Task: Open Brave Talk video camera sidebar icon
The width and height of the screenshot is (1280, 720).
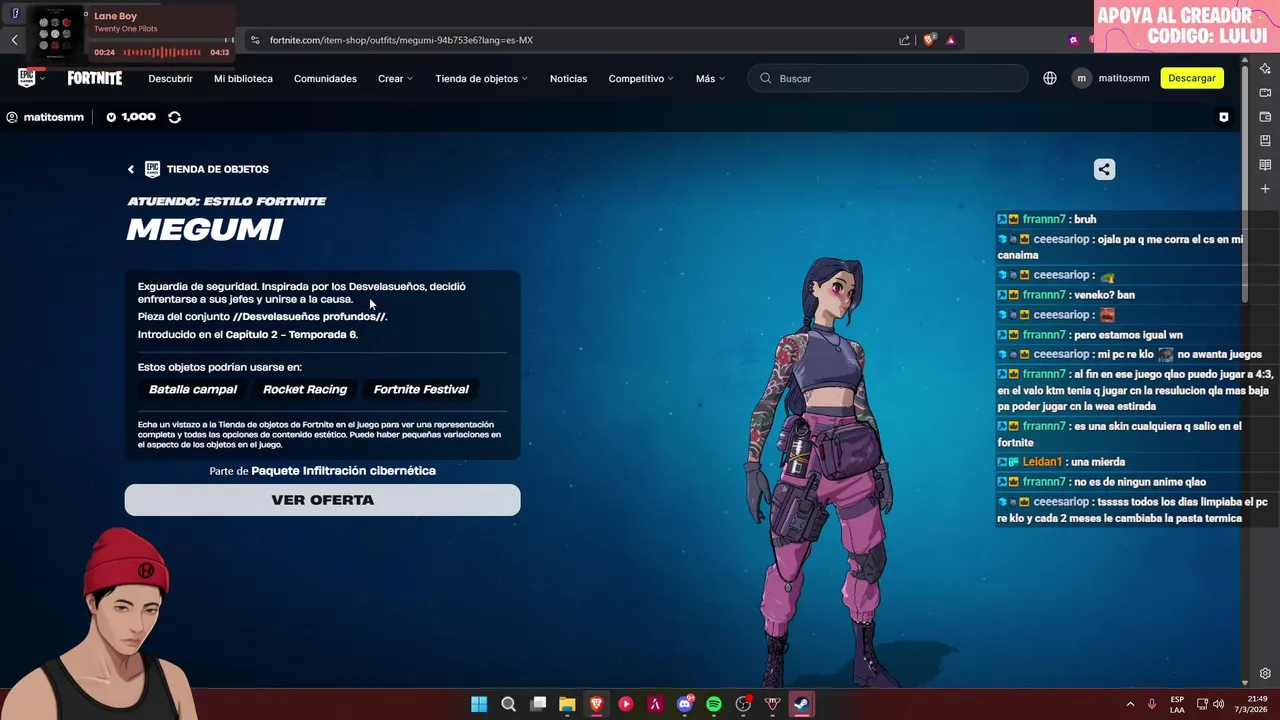Action: tap(1265, 93)
